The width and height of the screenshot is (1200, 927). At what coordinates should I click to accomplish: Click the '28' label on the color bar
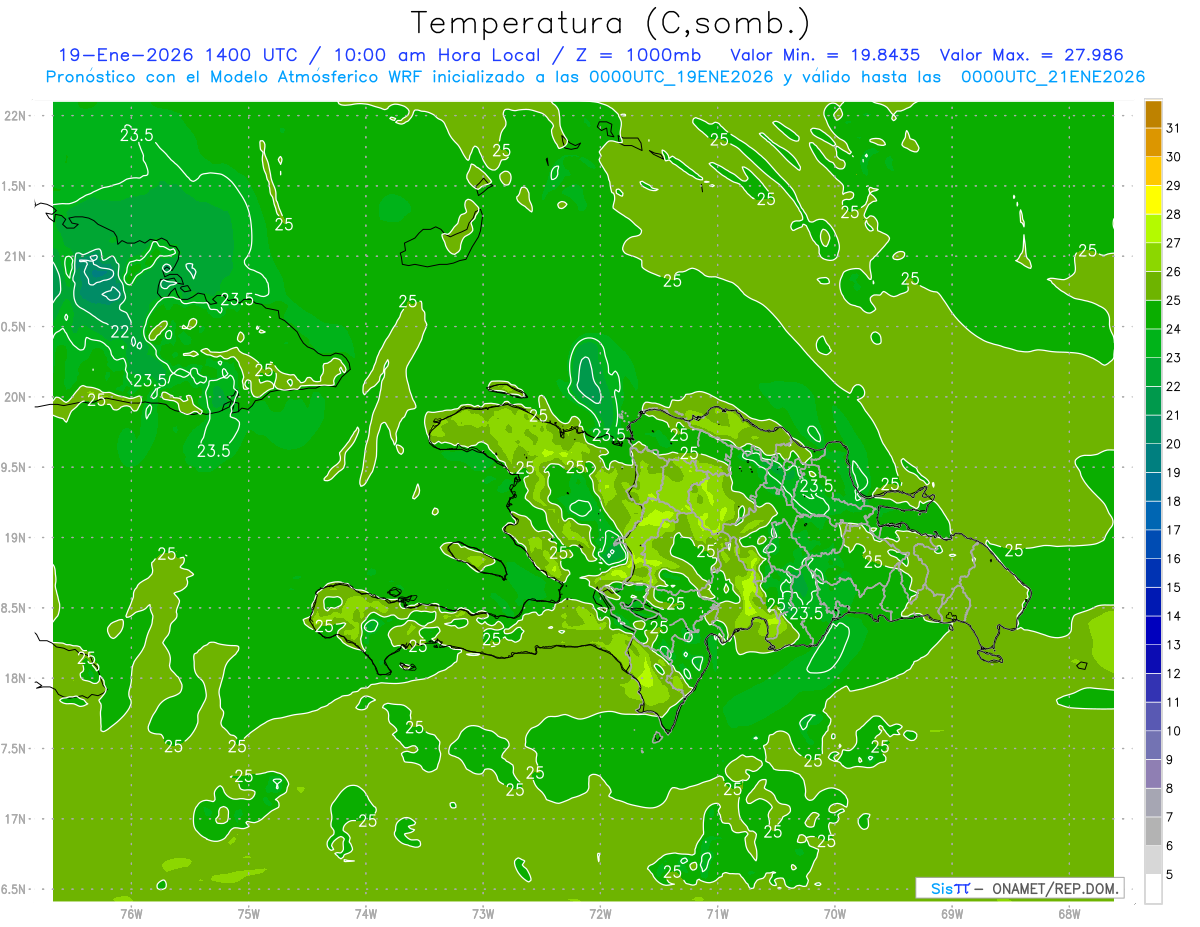1174,214
